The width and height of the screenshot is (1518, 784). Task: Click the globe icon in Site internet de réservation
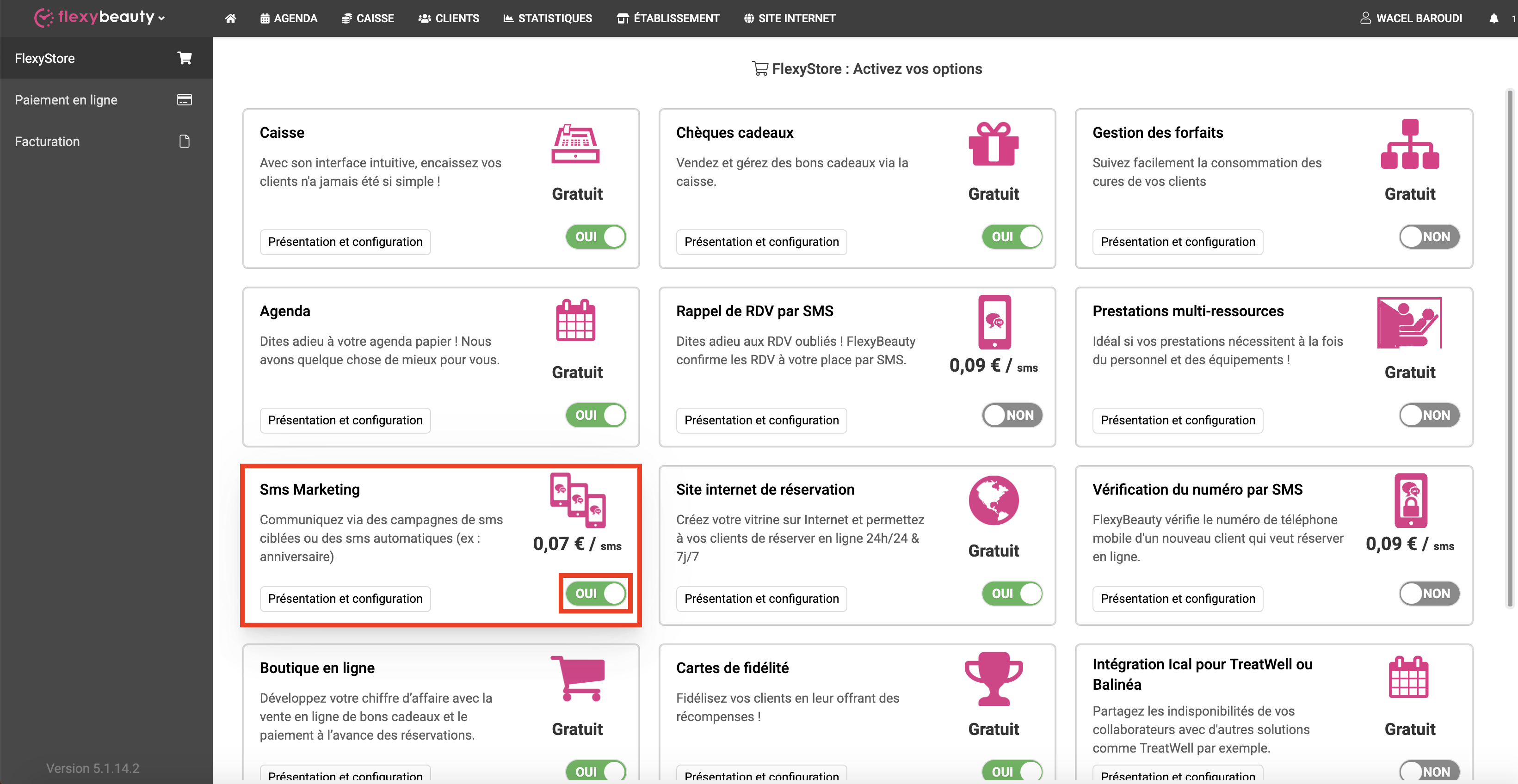click(993, 501)
